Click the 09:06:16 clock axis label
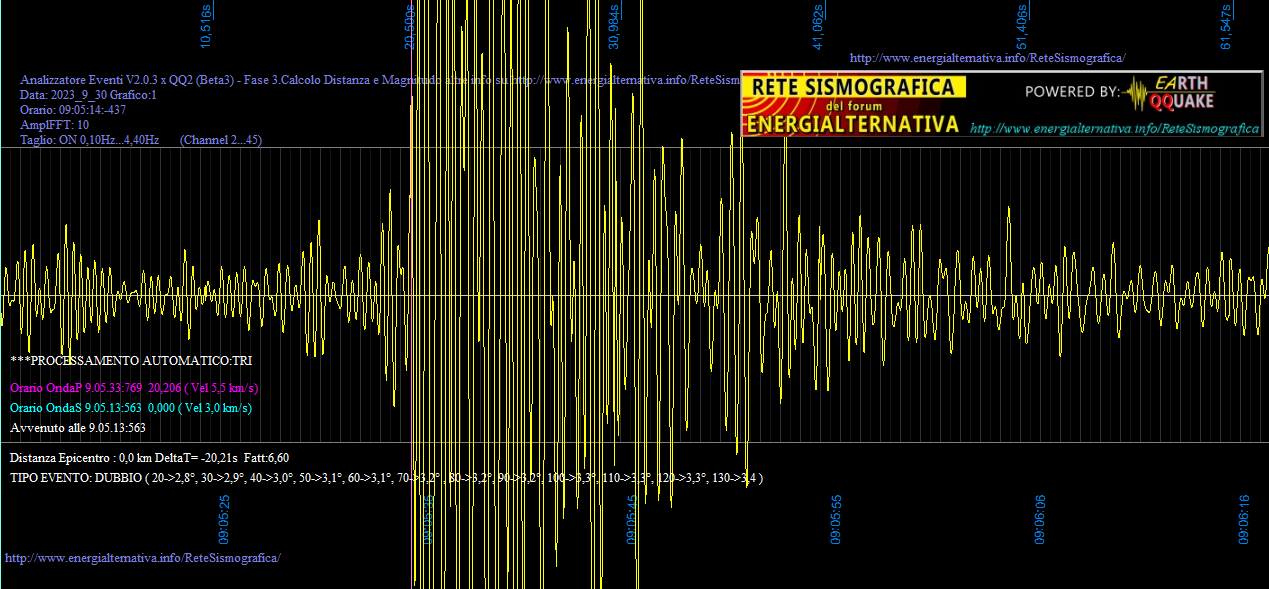 point(1244,519)
